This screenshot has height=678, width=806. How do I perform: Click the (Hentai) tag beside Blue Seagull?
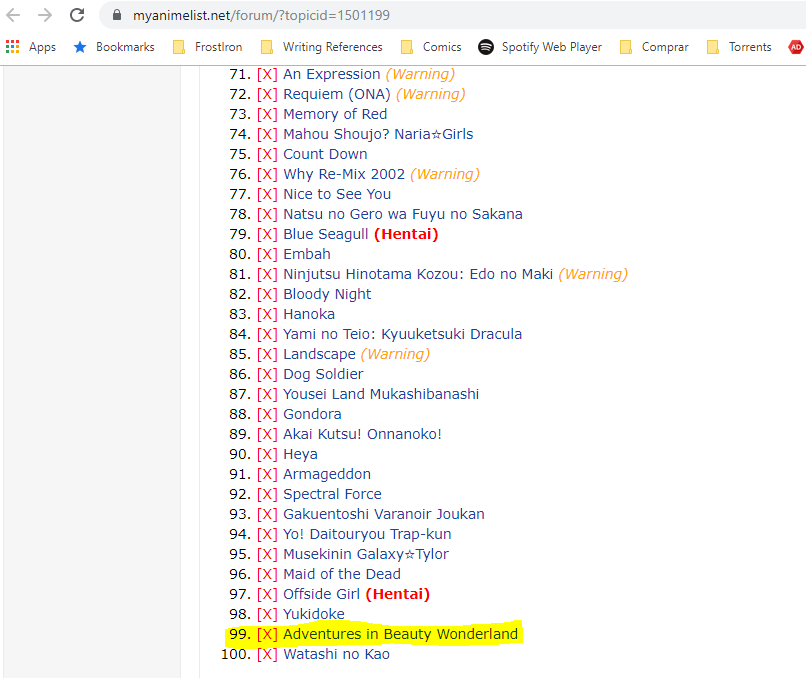[x=406, y=234]
